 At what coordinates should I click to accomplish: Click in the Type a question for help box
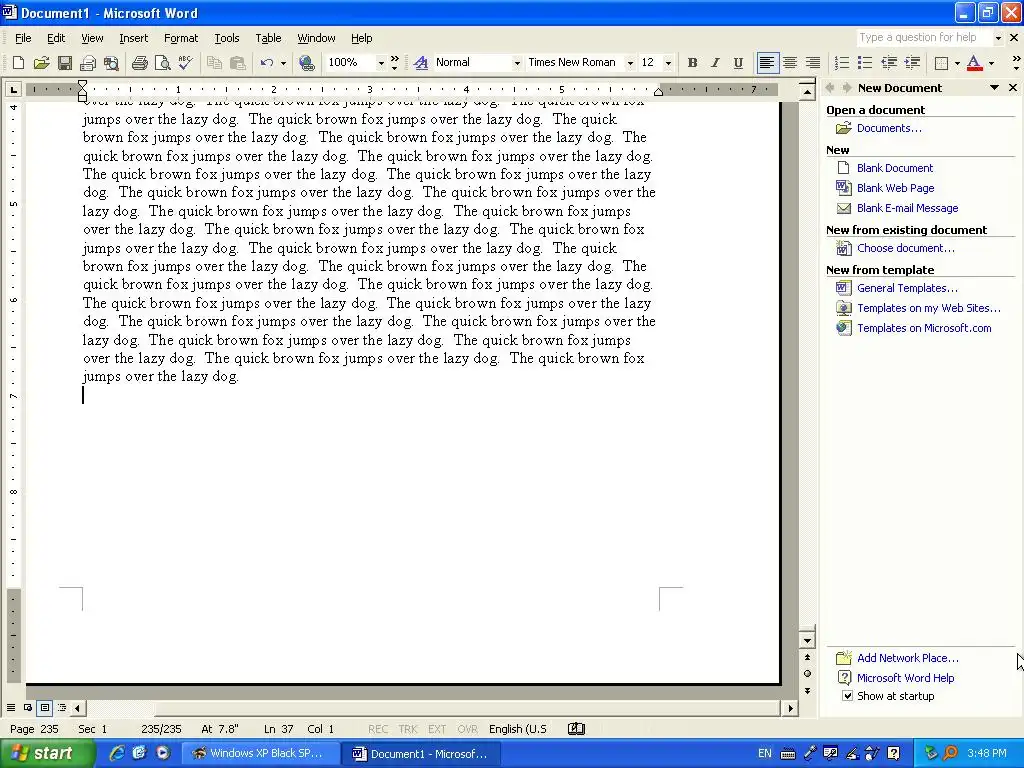(x=923, y=38)
